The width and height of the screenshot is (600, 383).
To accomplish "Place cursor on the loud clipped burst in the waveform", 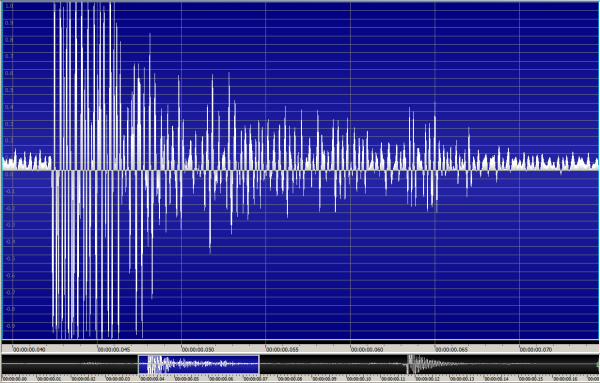I will 86,170.
